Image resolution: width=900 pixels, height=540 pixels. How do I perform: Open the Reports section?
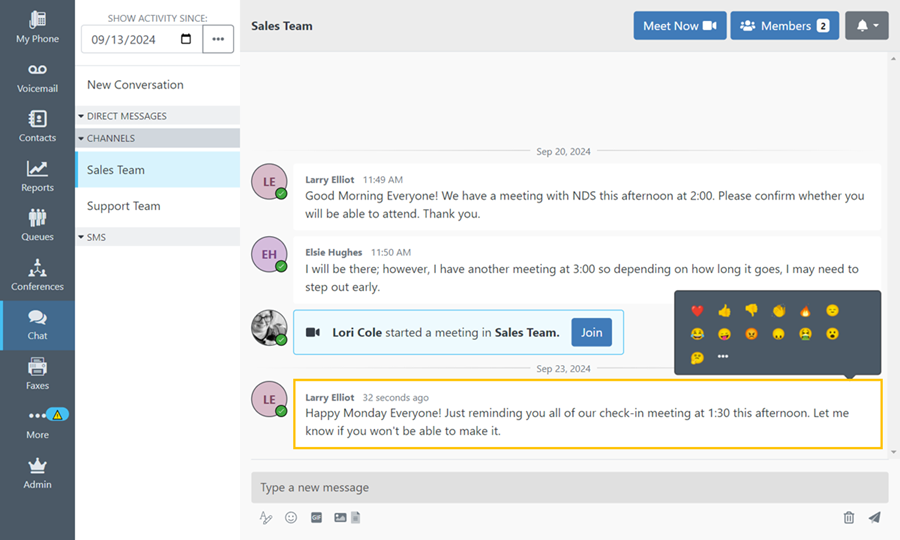[x=37, y=176]
